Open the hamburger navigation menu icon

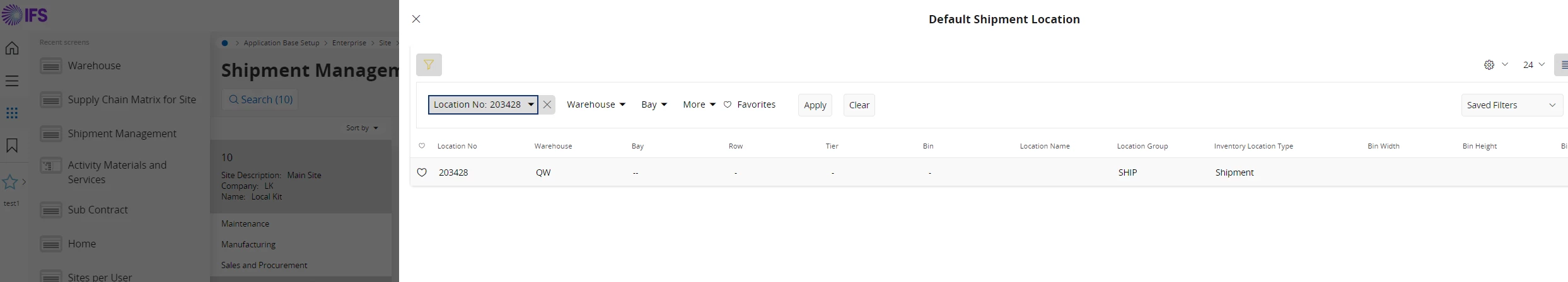[x=12, y=81]
